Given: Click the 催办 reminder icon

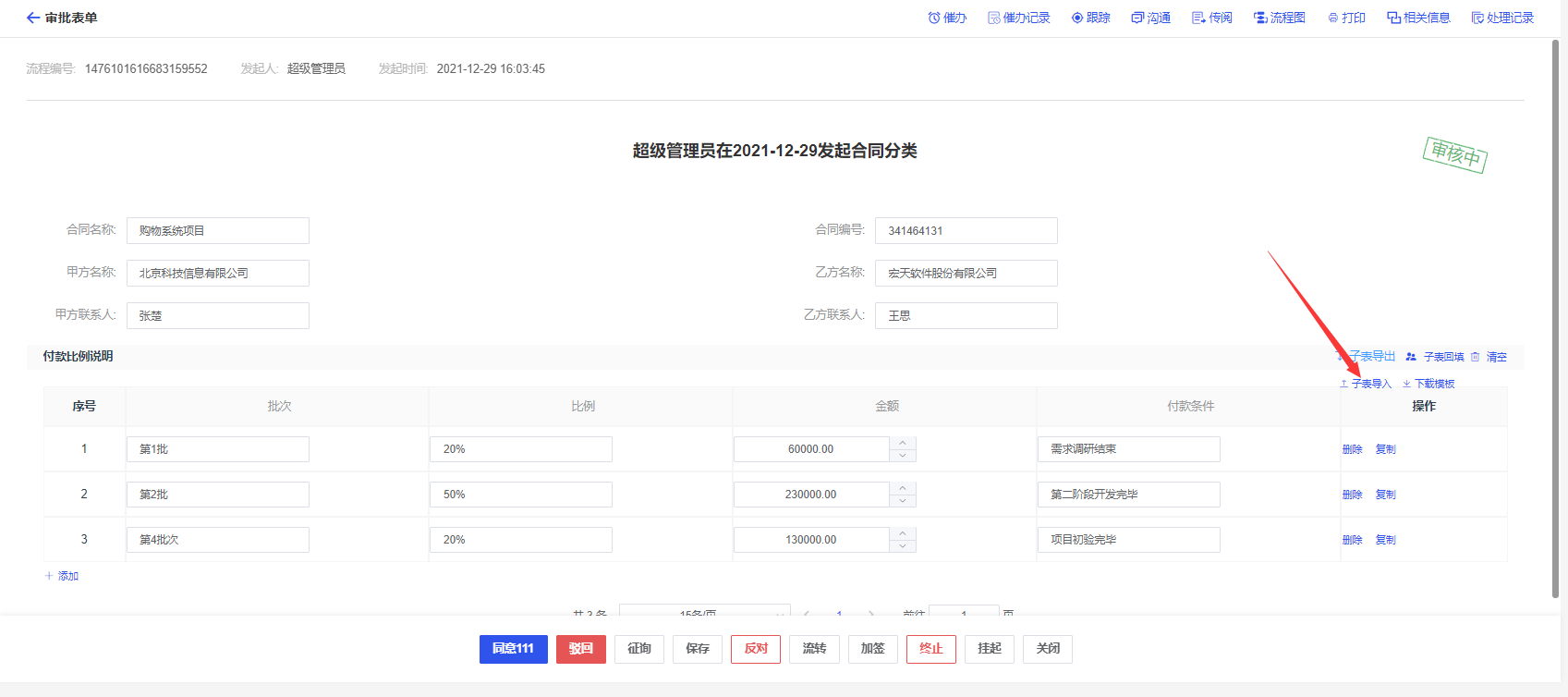Looking at the screenshot, I should tap(934, 18).
